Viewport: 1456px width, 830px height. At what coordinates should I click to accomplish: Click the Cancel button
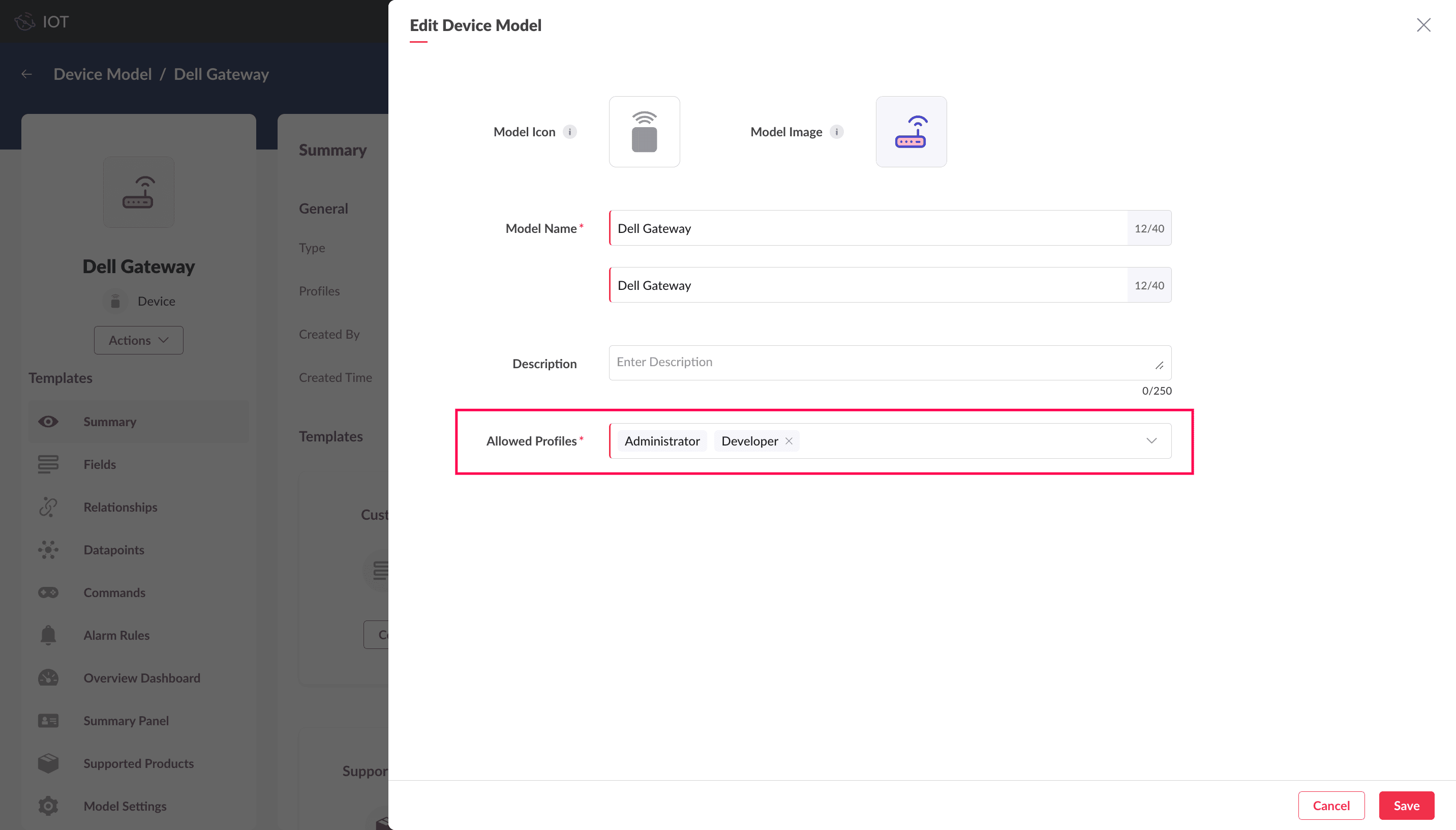[x=1330, y=805]
